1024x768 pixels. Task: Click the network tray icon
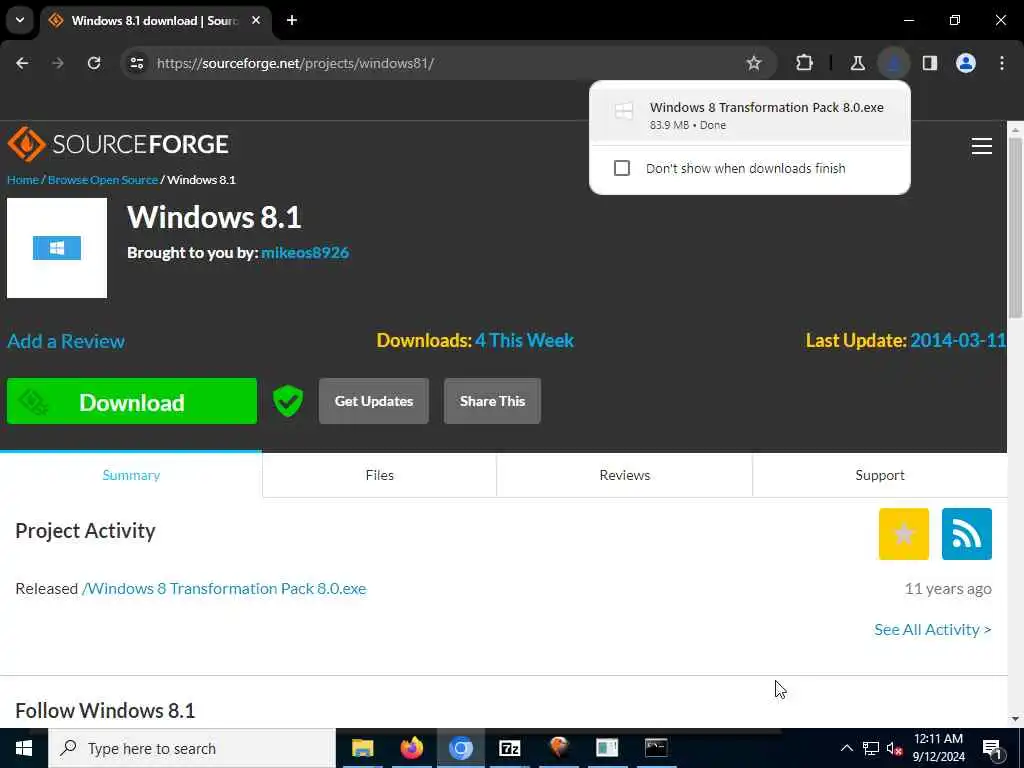pos(871,748)
